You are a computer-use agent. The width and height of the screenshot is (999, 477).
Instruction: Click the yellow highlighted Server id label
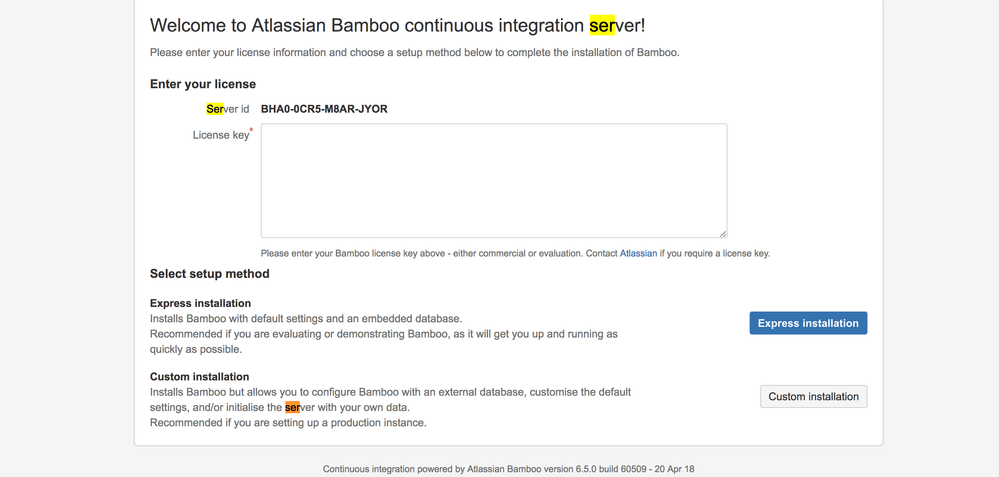click(227, 109)
